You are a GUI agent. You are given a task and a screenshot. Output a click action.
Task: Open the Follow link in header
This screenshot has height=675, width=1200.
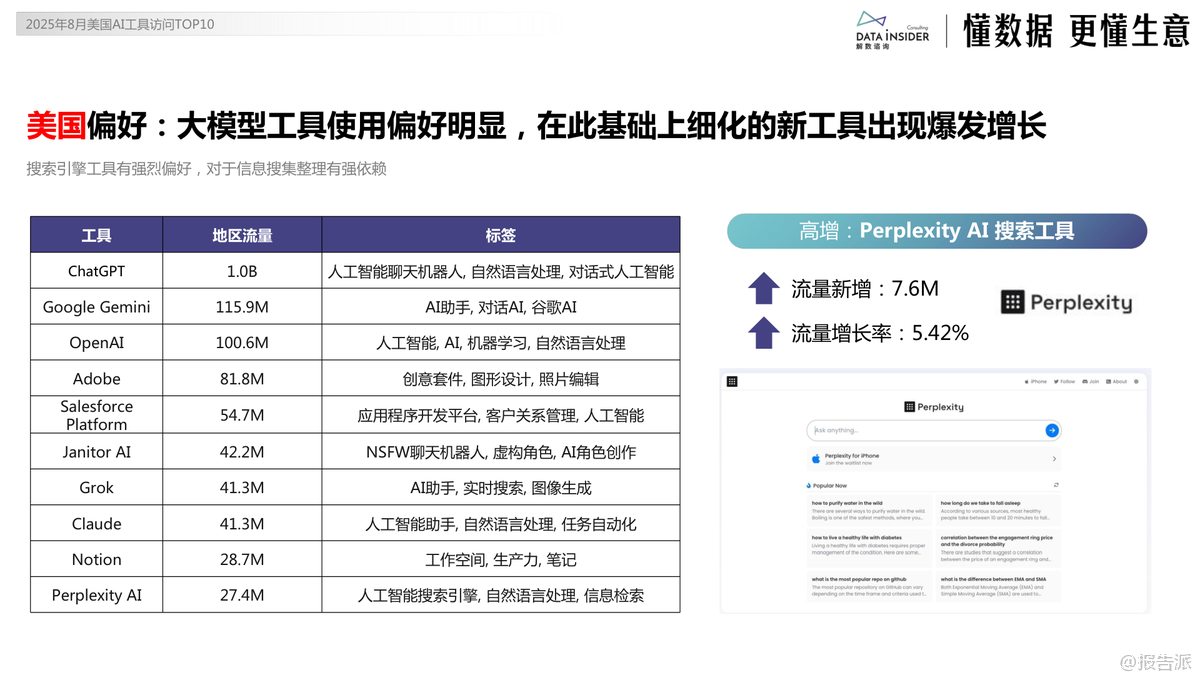click(x=1065, y=381)
